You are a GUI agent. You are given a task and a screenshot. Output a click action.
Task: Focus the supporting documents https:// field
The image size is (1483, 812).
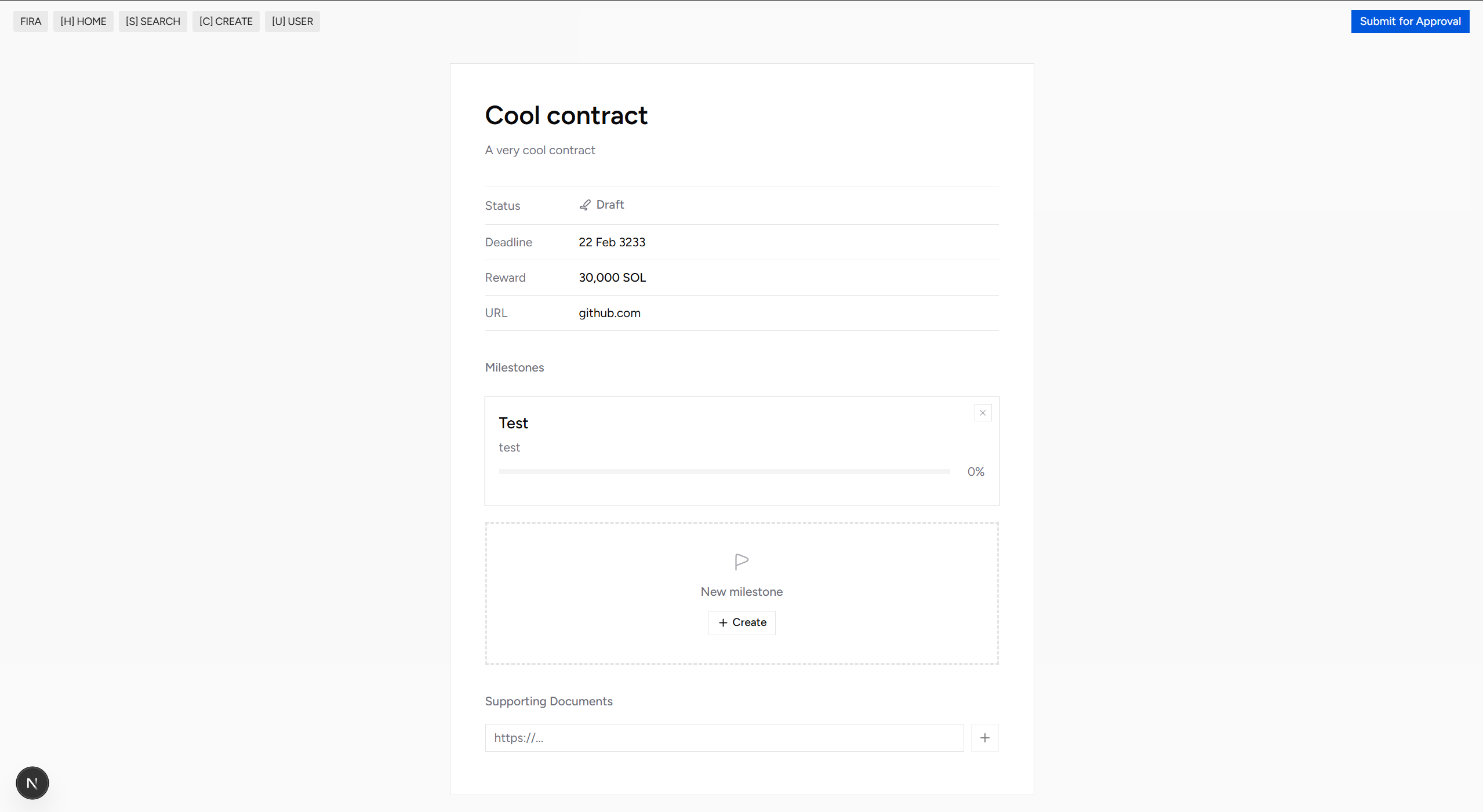click(x=724, y=738)
